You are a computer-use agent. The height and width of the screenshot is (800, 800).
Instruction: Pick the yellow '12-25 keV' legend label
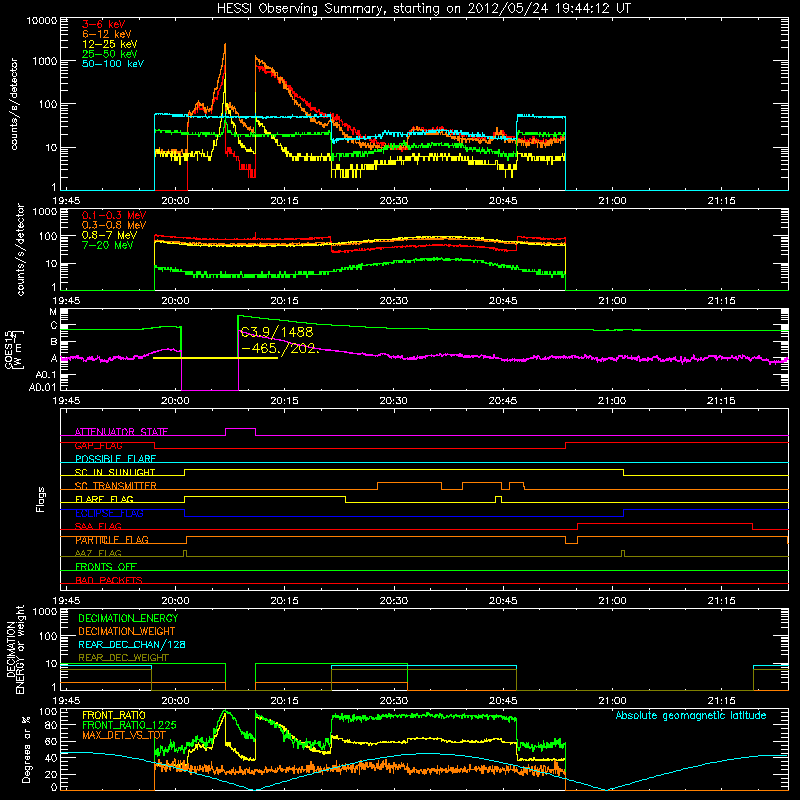[x=110, y=44]
